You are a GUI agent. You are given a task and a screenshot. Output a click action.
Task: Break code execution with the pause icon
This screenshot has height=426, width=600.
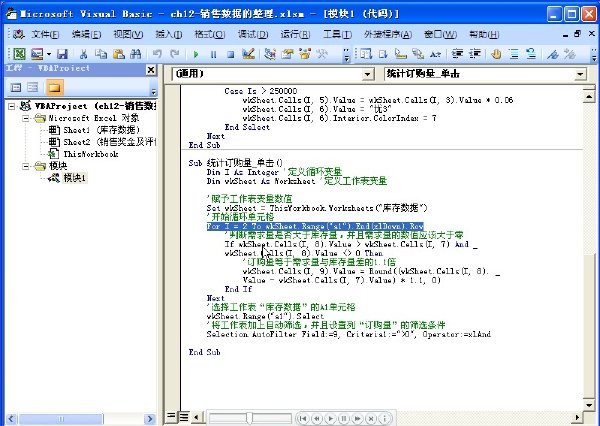coord(214,54)
